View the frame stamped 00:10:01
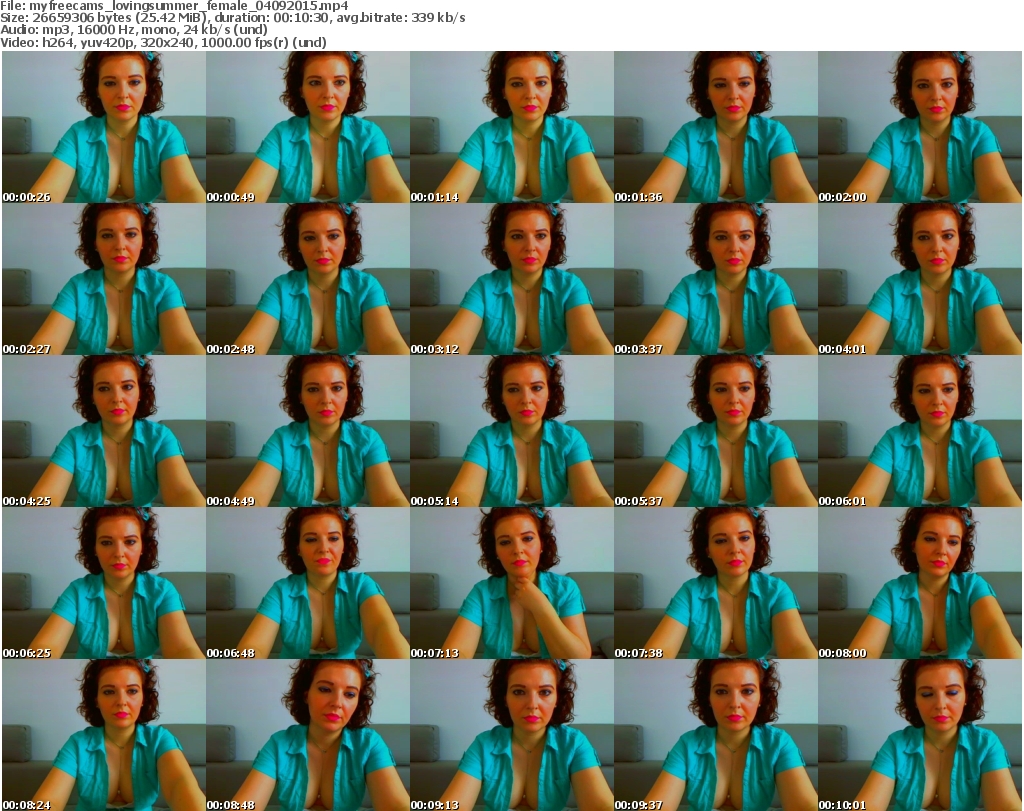 920,735
